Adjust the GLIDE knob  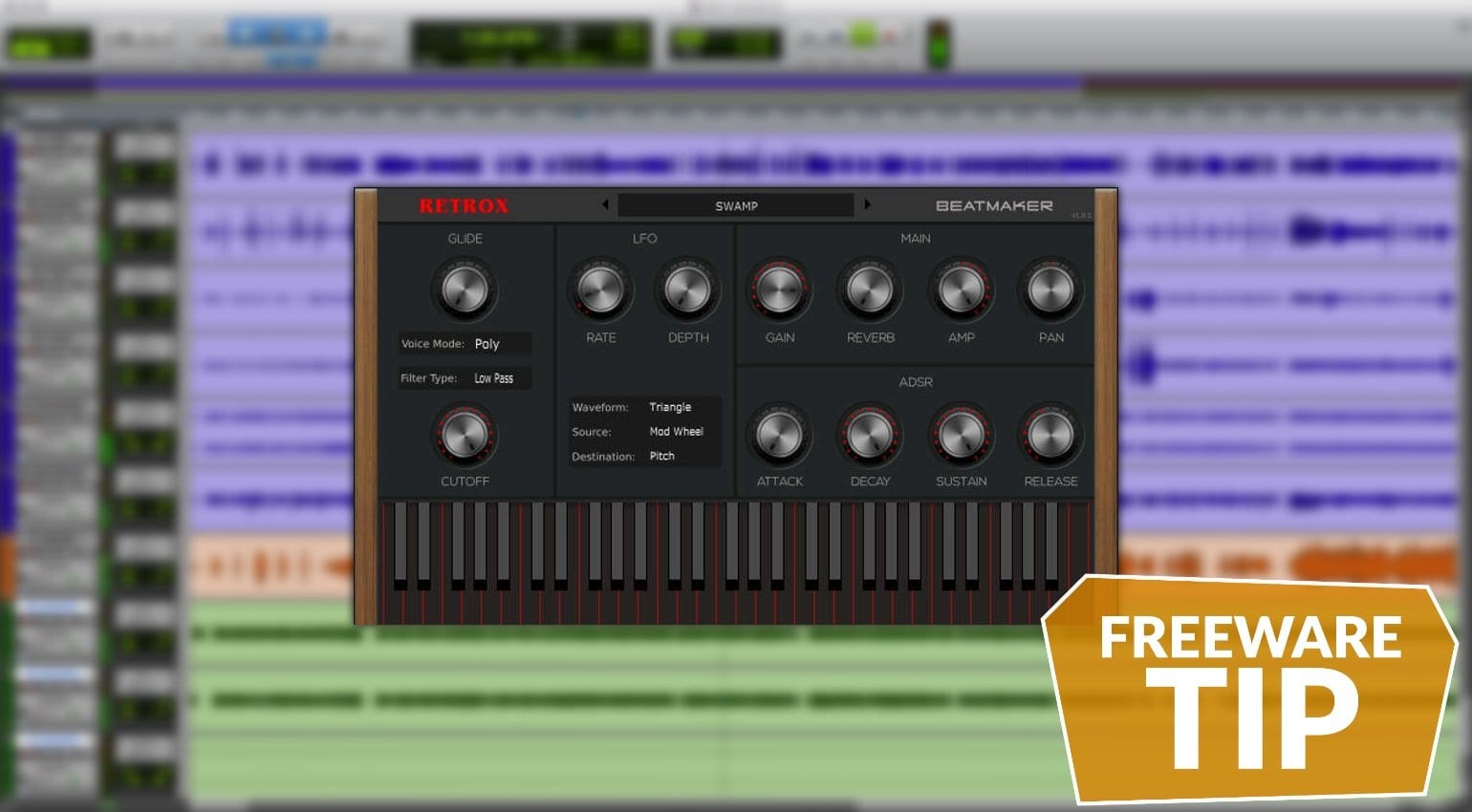click(x=465, y=289)
